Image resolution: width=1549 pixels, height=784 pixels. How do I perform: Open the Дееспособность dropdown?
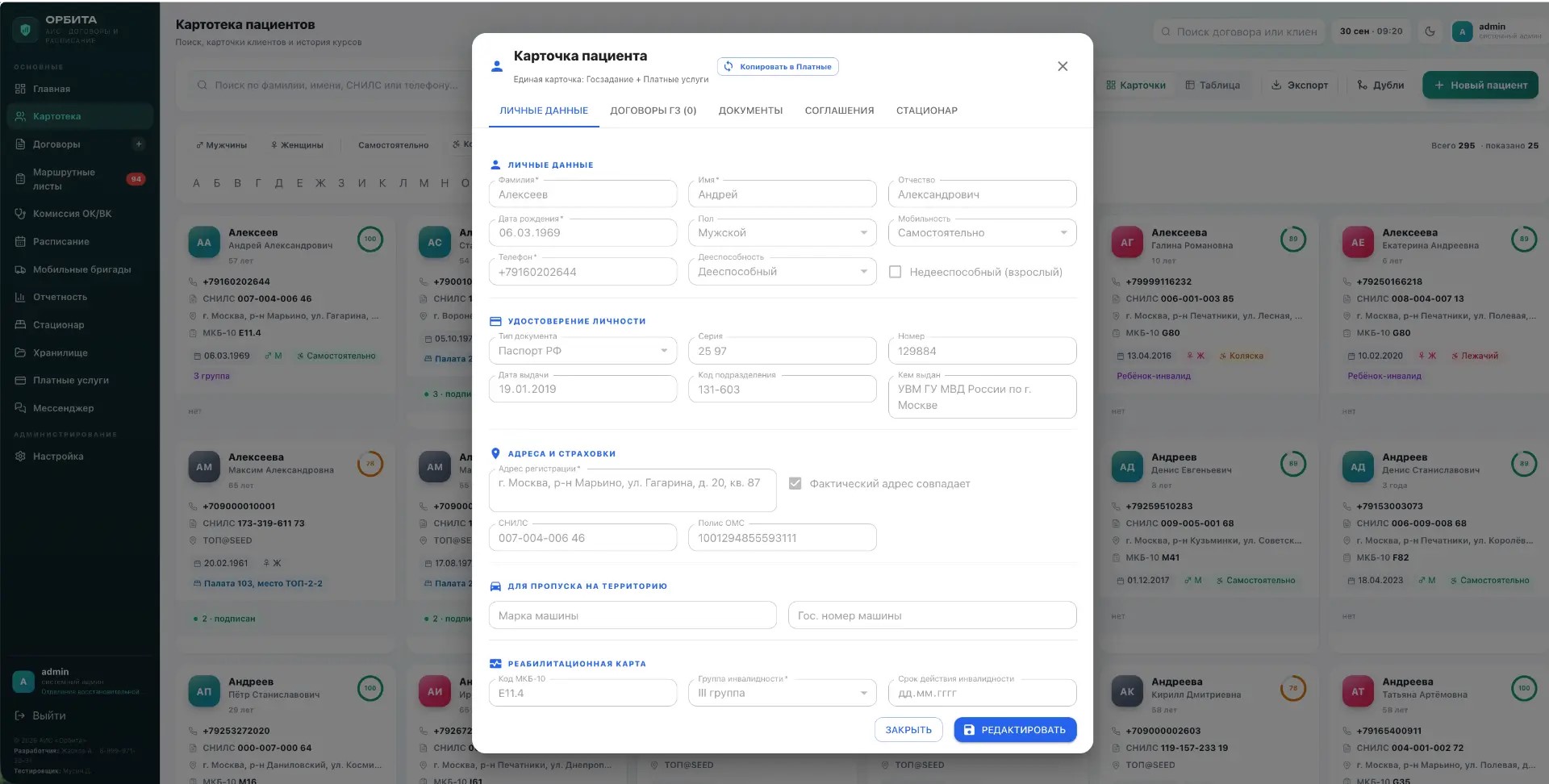(782, 272)
